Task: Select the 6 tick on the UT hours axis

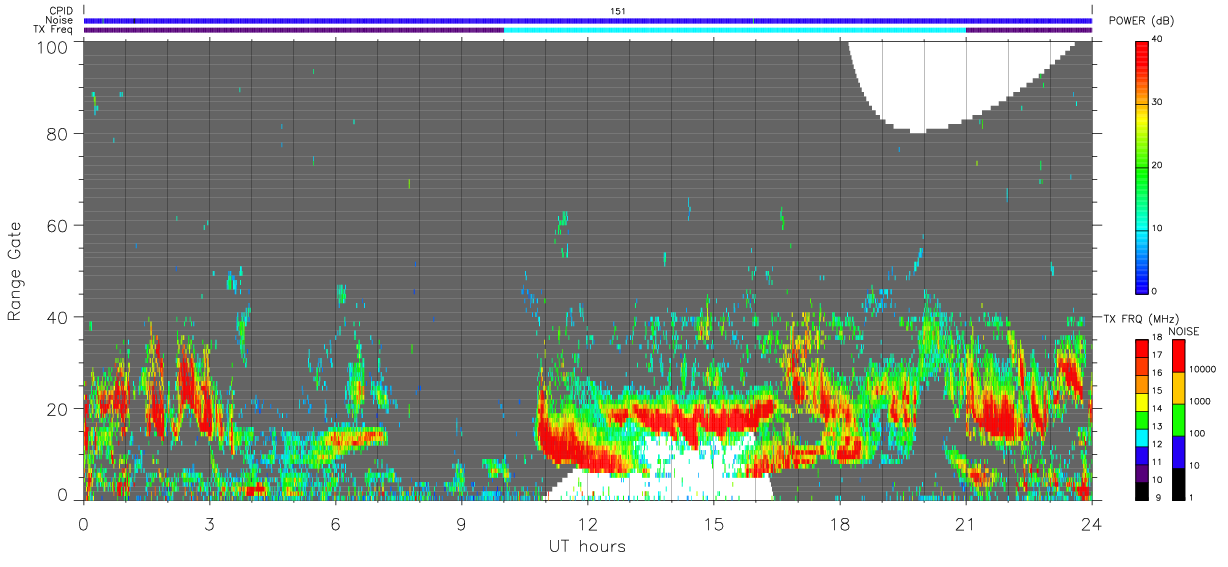Action: pos(335,524)
